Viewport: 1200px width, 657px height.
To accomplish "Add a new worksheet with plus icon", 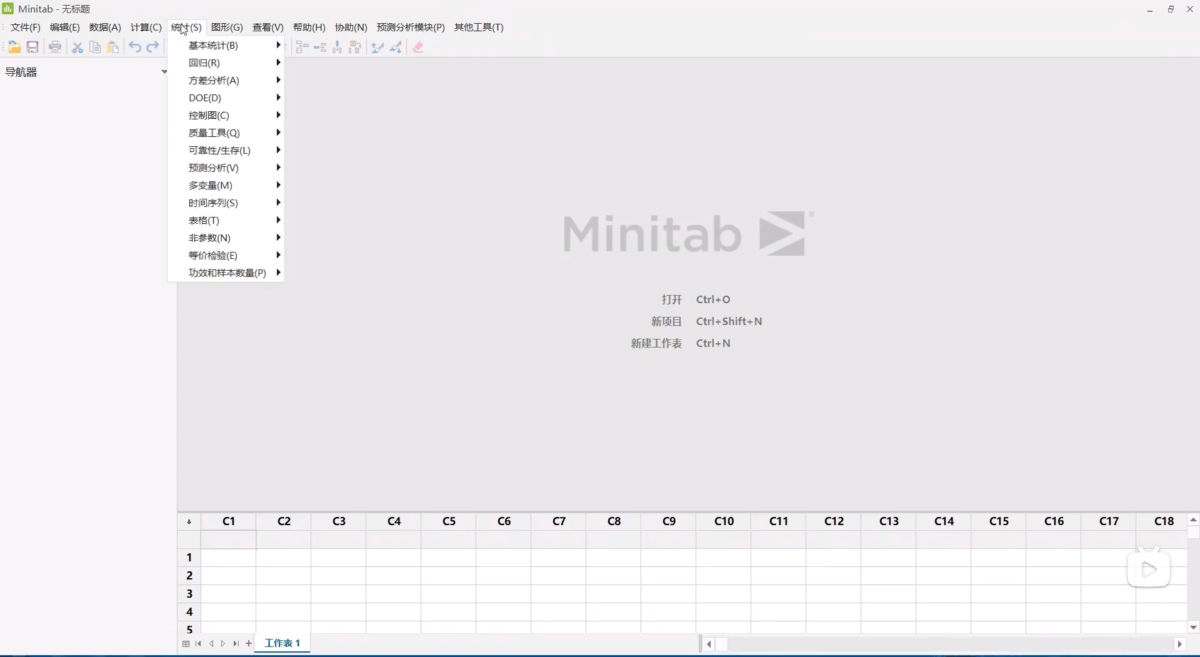I will pyautogui.click(x=249, y=644).
